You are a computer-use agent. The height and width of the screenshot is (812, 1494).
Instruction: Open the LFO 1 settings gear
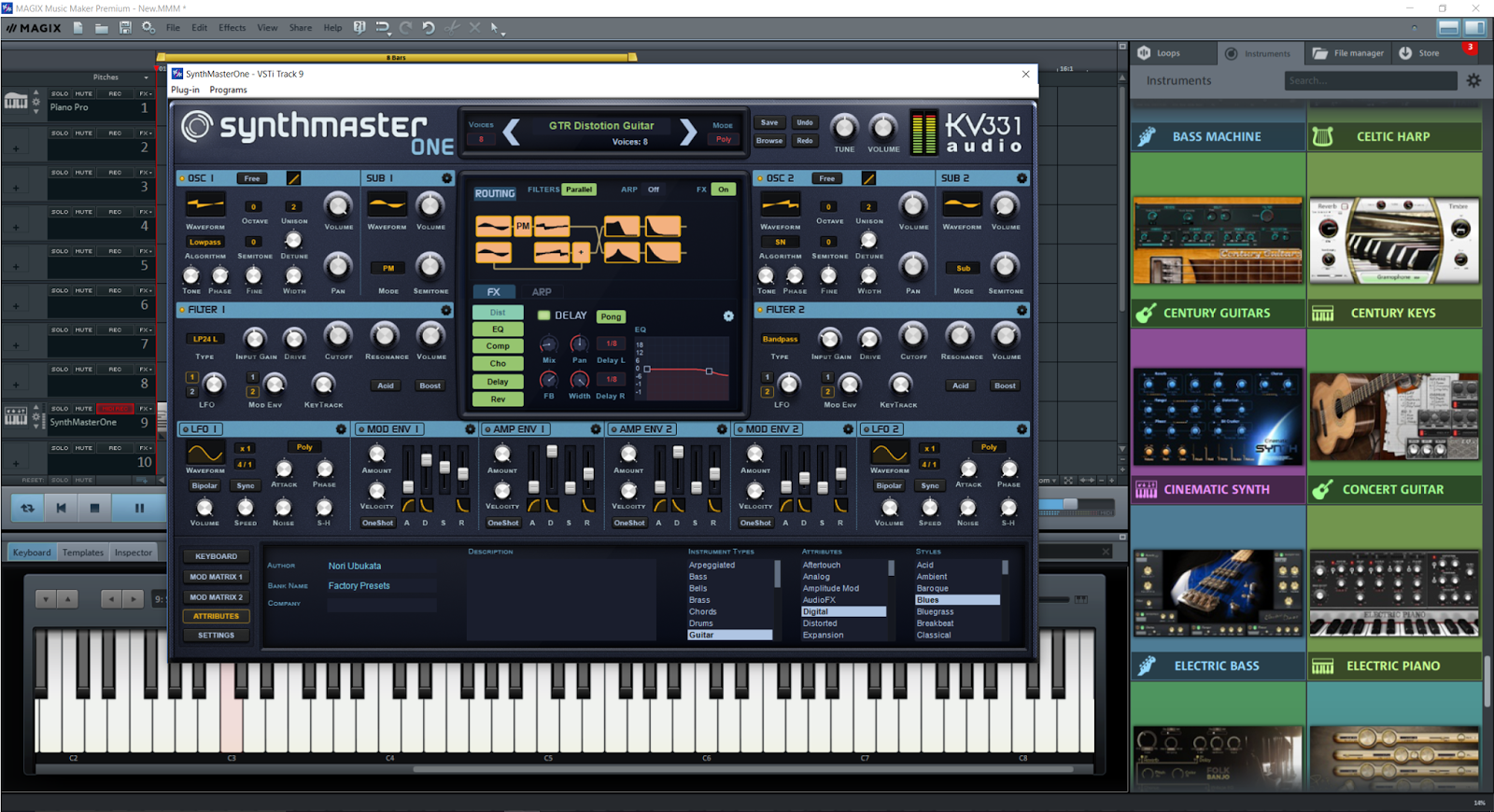(x=341, y=429)
